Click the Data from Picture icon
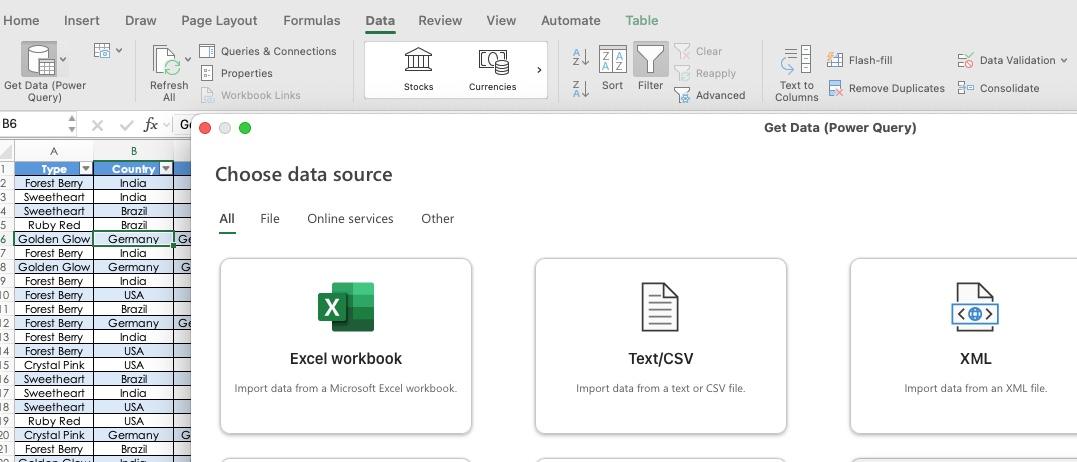The image size is (1077, 462). (102, 51)
